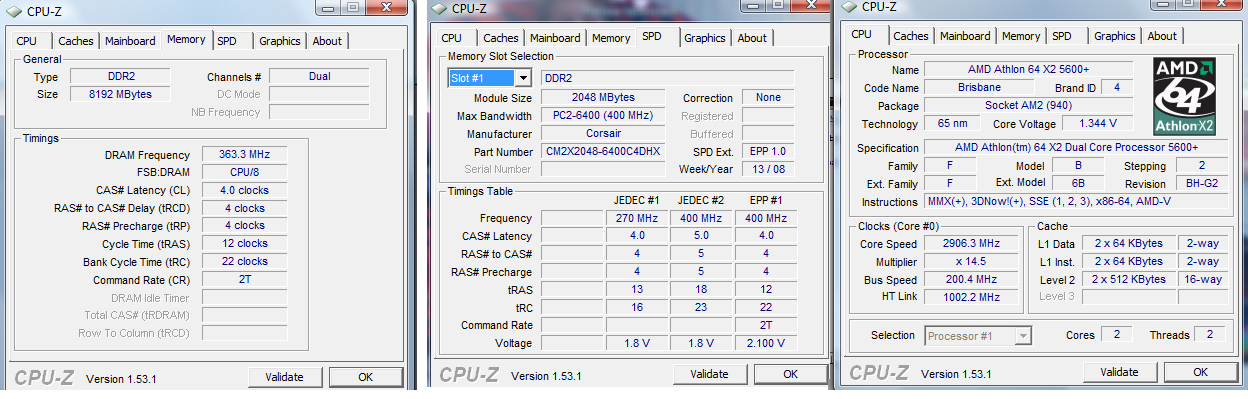Click OK in the SPD window
This screenshot has height=399, width=1248.
coord(791,374)
